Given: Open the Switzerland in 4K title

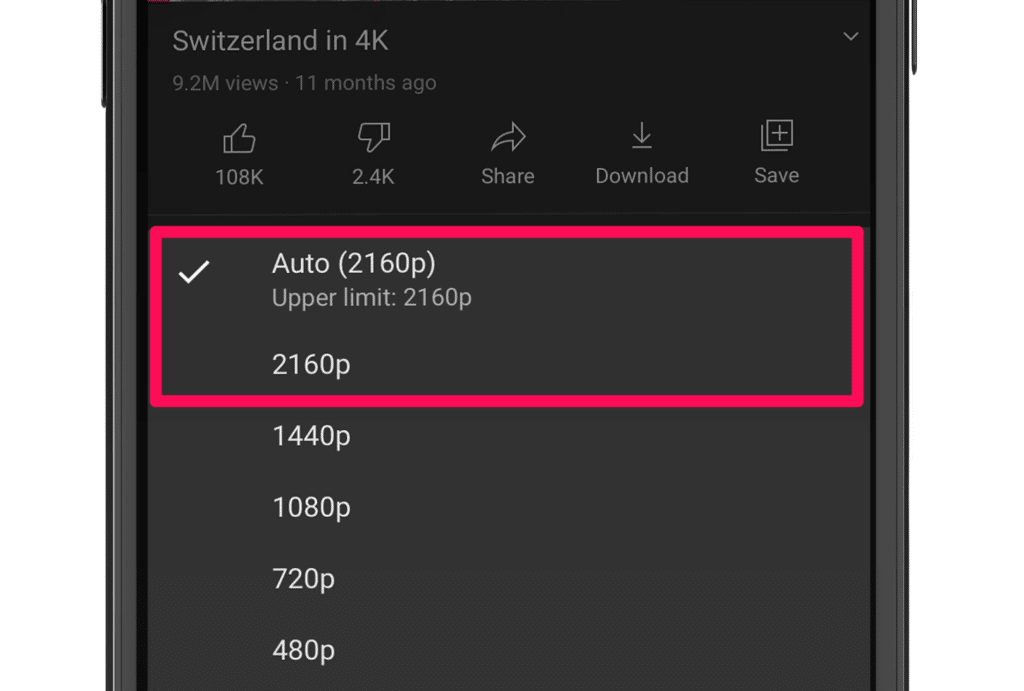Looking at the screenshot, I should coord(280,41).
